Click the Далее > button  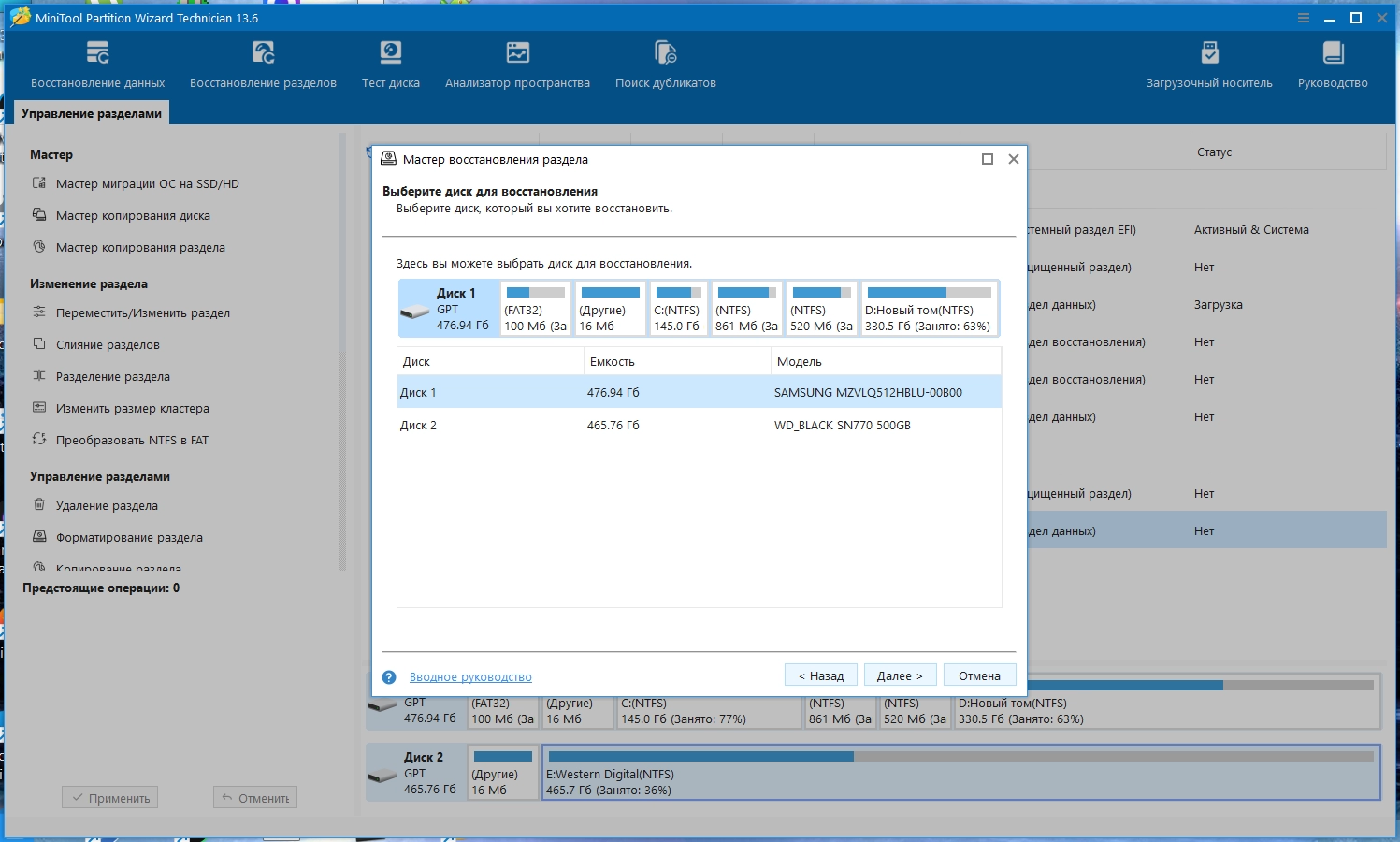point(900,675)
